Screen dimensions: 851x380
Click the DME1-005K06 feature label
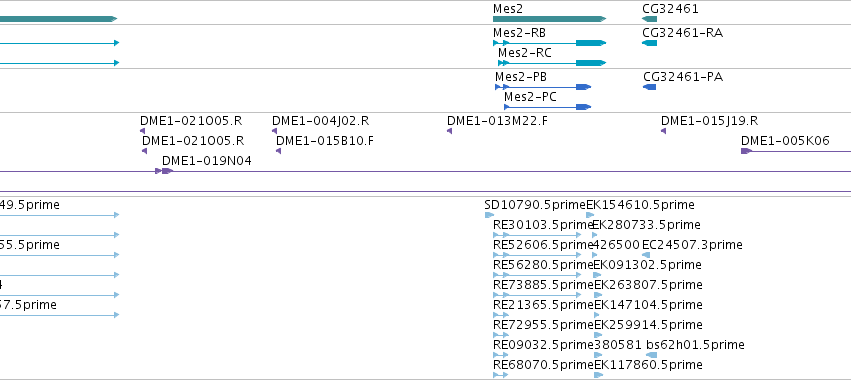(785, 141)
